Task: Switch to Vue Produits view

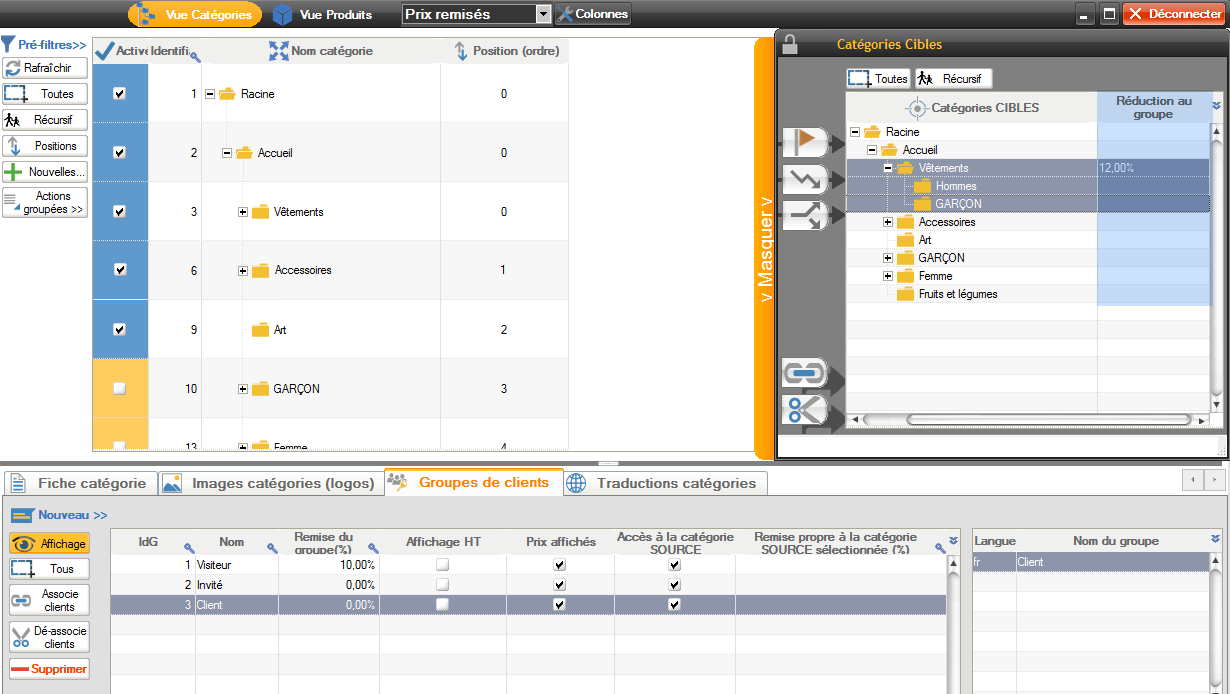Action: pos(323,15)
